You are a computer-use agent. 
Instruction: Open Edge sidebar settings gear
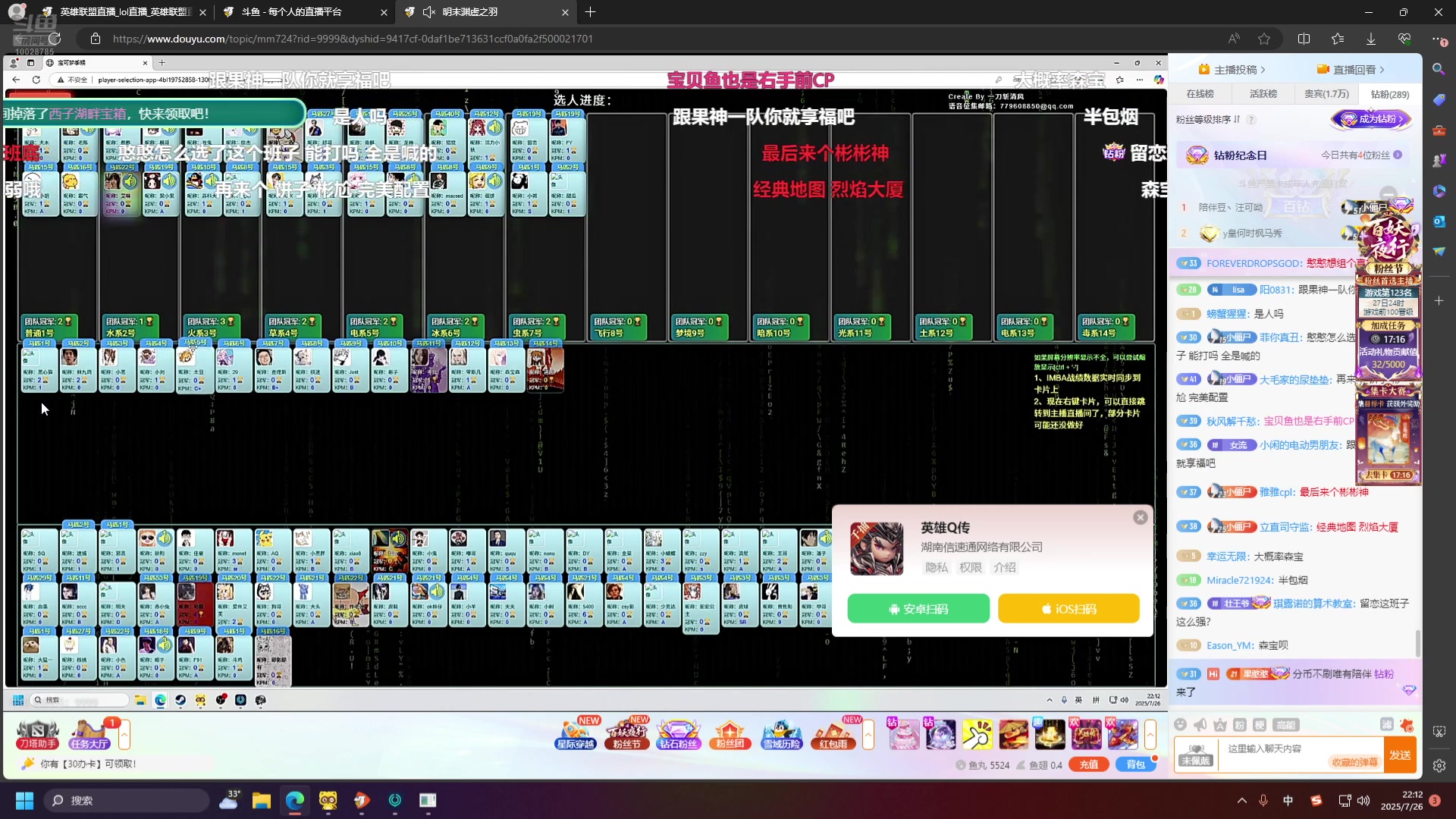[x=1439, y=766]
